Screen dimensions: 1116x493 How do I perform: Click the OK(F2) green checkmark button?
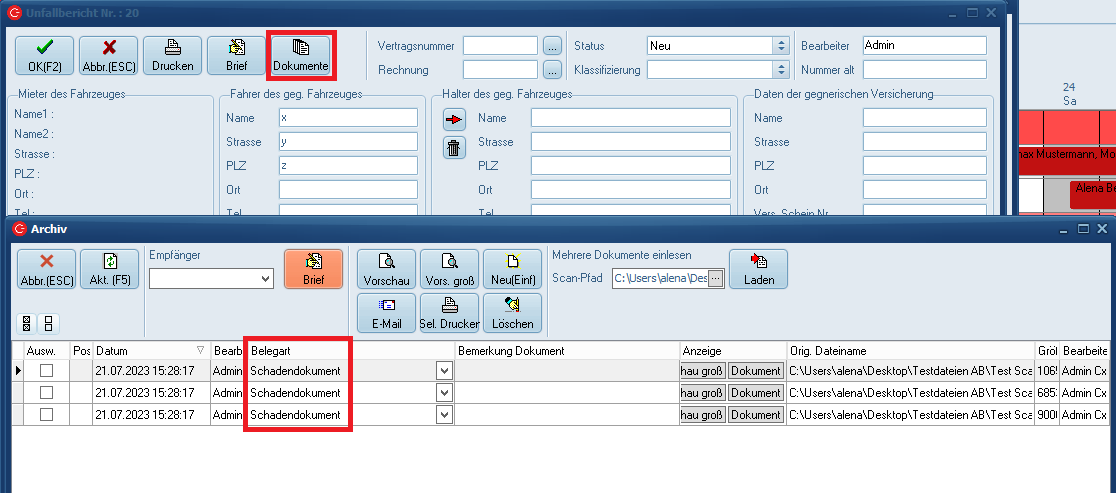tap(44, 55)
